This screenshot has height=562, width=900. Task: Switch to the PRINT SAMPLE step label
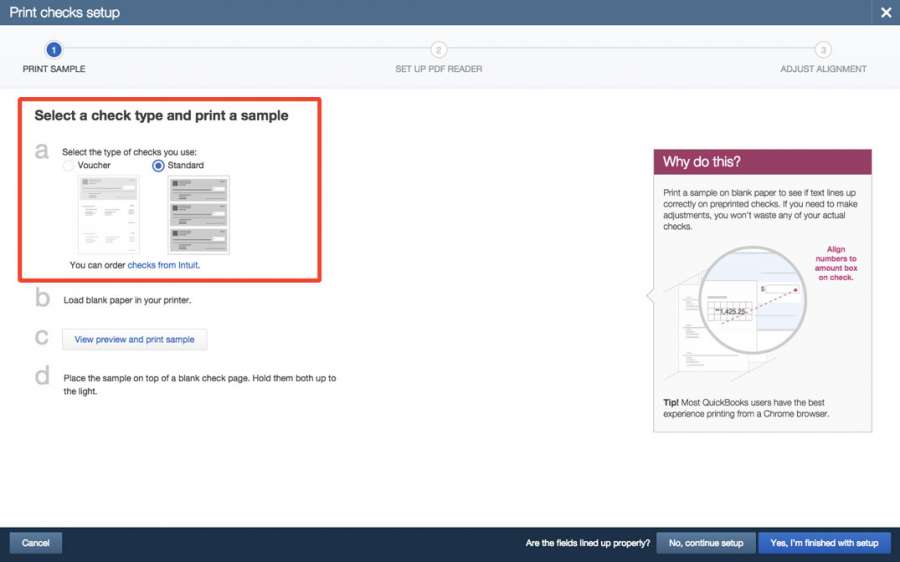54,69
